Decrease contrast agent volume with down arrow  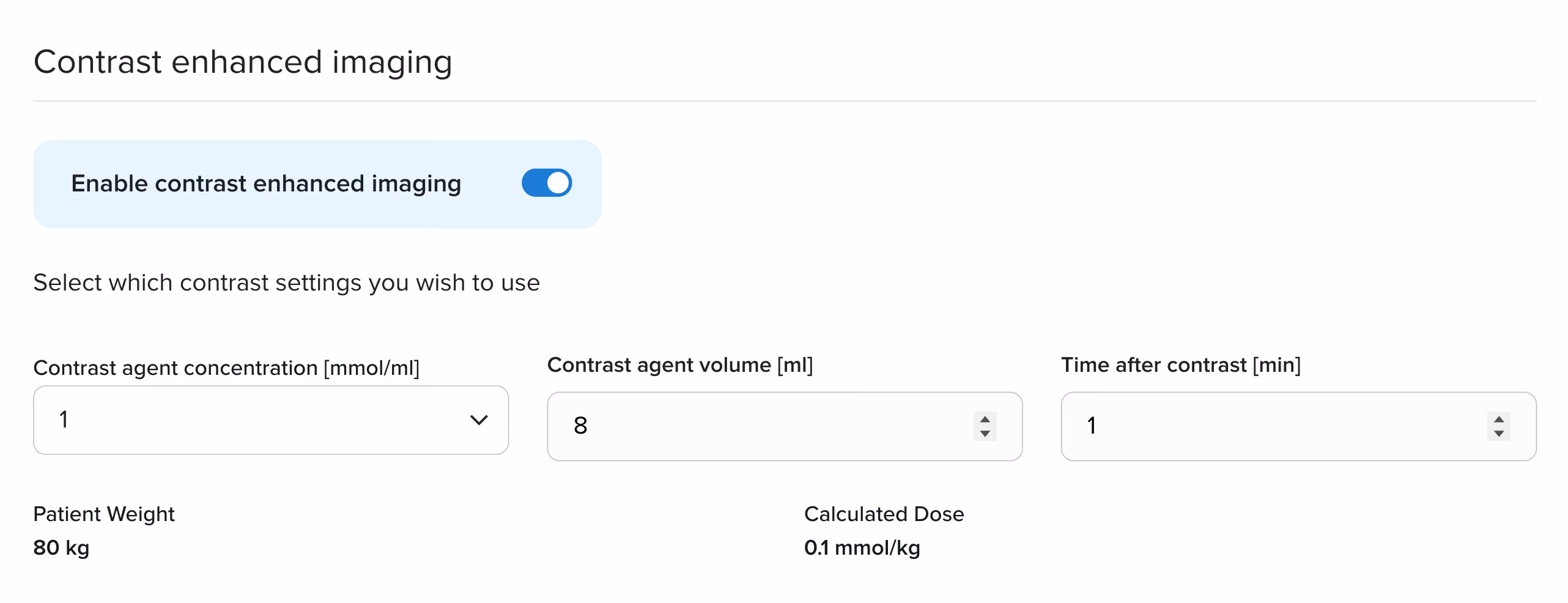pos(985,434)
